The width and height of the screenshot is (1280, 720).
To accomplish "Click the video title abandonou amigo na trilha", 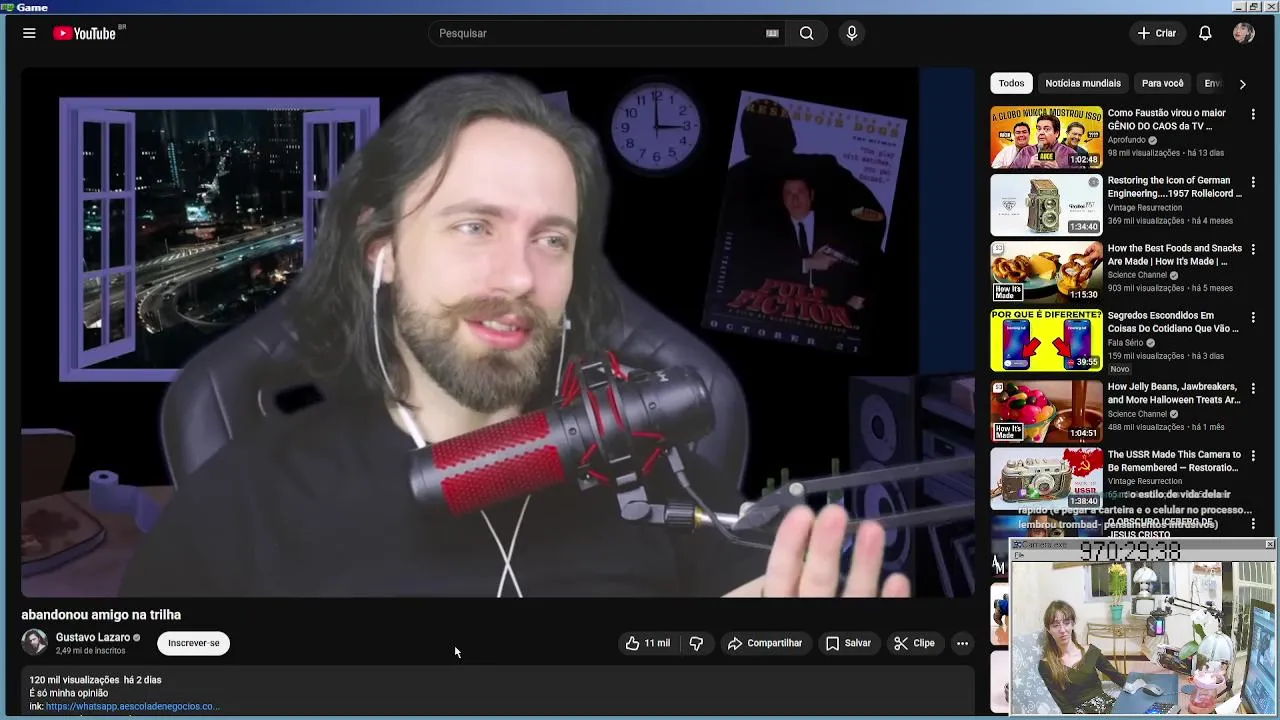I will [x=101, y=615].
